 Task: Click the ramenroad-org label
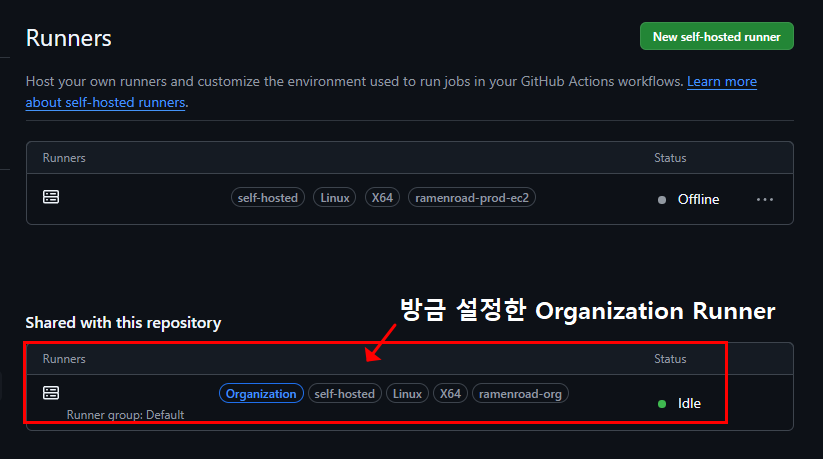520,393
